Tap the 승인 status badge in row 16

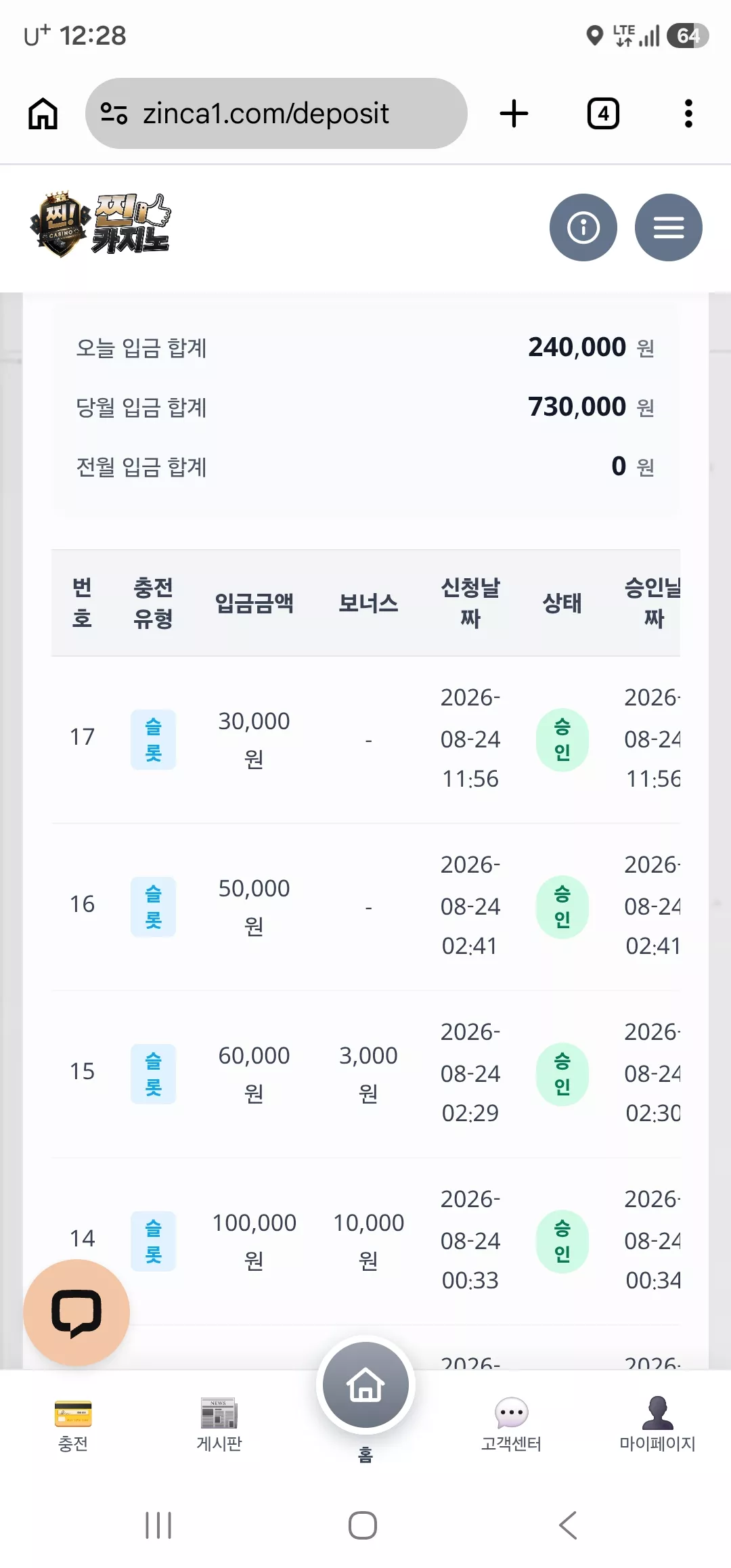(562, 907)
